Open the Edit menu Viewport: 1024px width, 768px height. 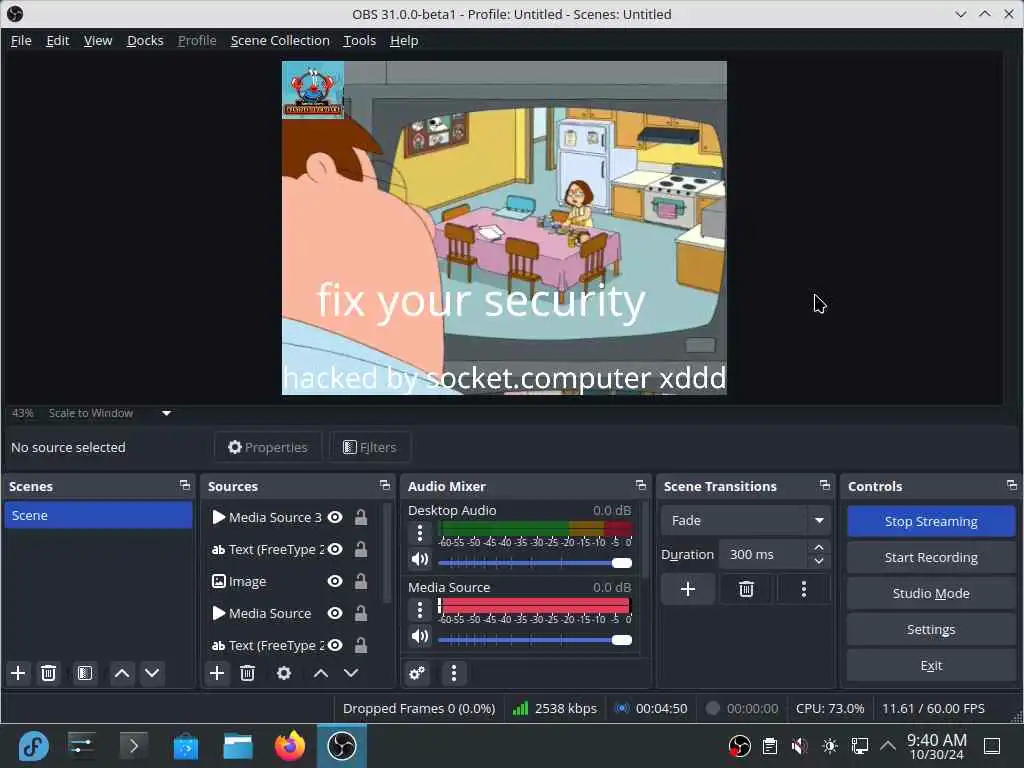click(57, 40)
